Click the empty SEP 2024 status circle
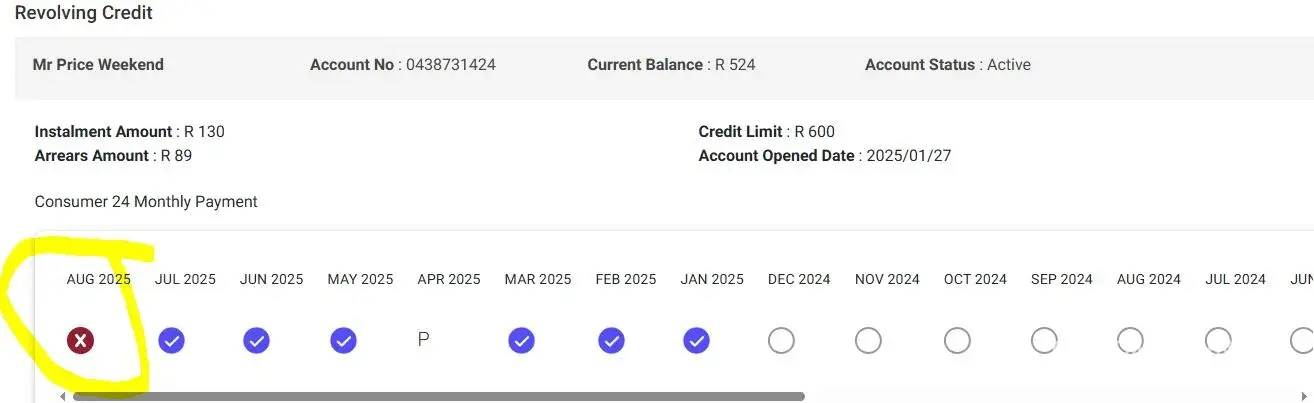This screenshot has width=1314, height=403. 1044,341
